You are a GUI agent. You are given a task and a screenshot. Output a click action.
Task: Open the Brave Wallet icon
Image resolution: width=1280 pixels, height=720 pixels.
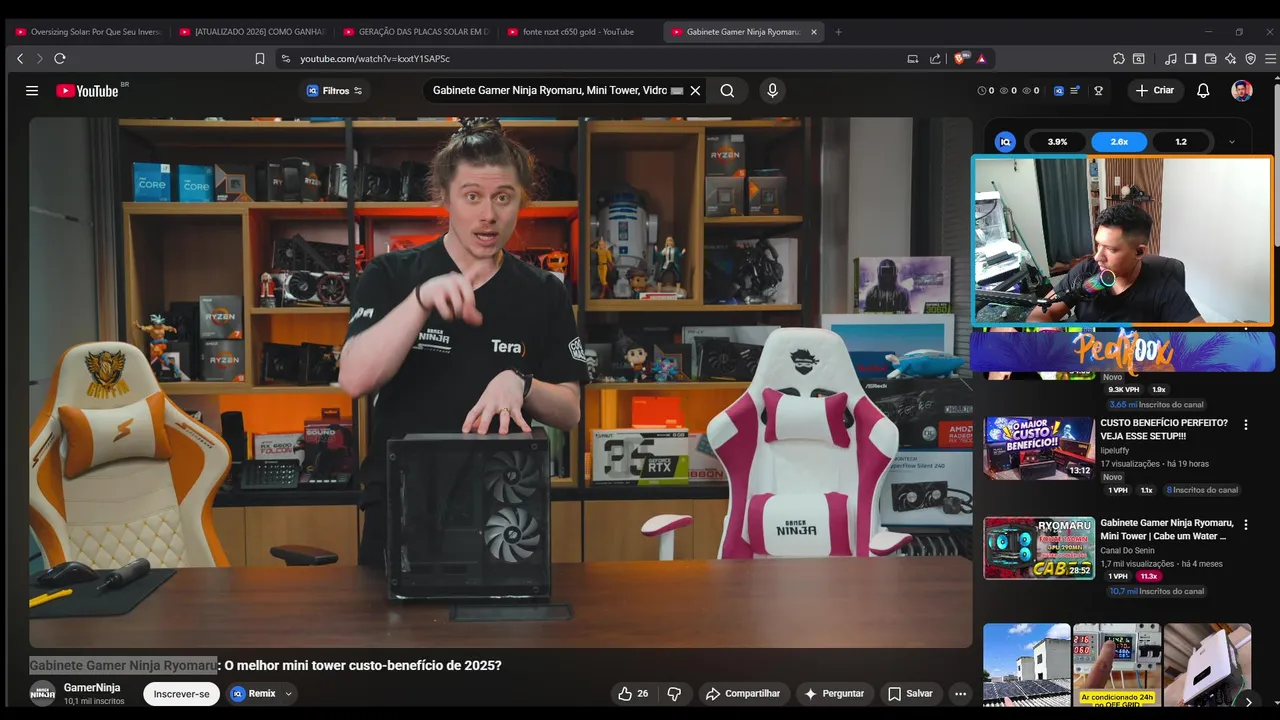[1210, 59]
